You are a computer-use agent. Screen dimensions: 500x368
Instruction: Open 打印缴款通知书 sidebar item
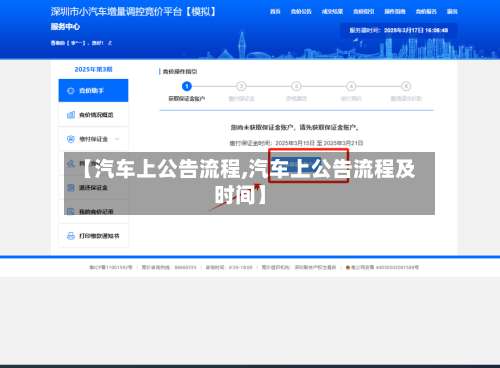pos(93,236)
